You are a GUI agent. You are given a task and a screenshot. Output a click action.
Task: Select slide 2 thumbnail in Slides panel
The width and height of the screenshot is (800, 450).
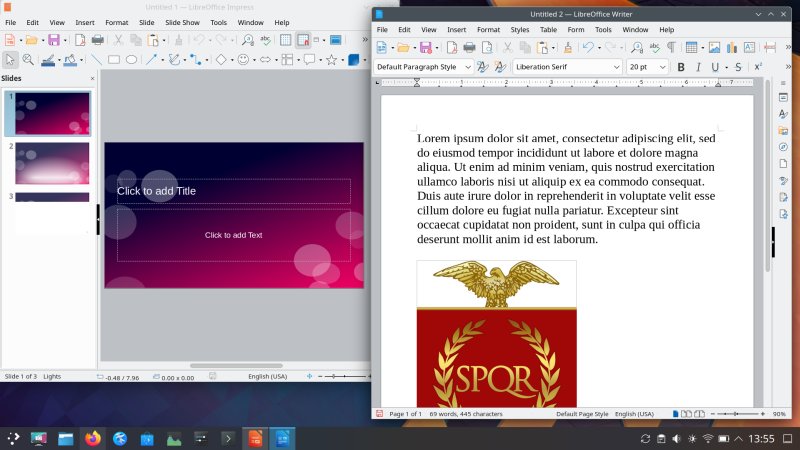tap(52, 163)
